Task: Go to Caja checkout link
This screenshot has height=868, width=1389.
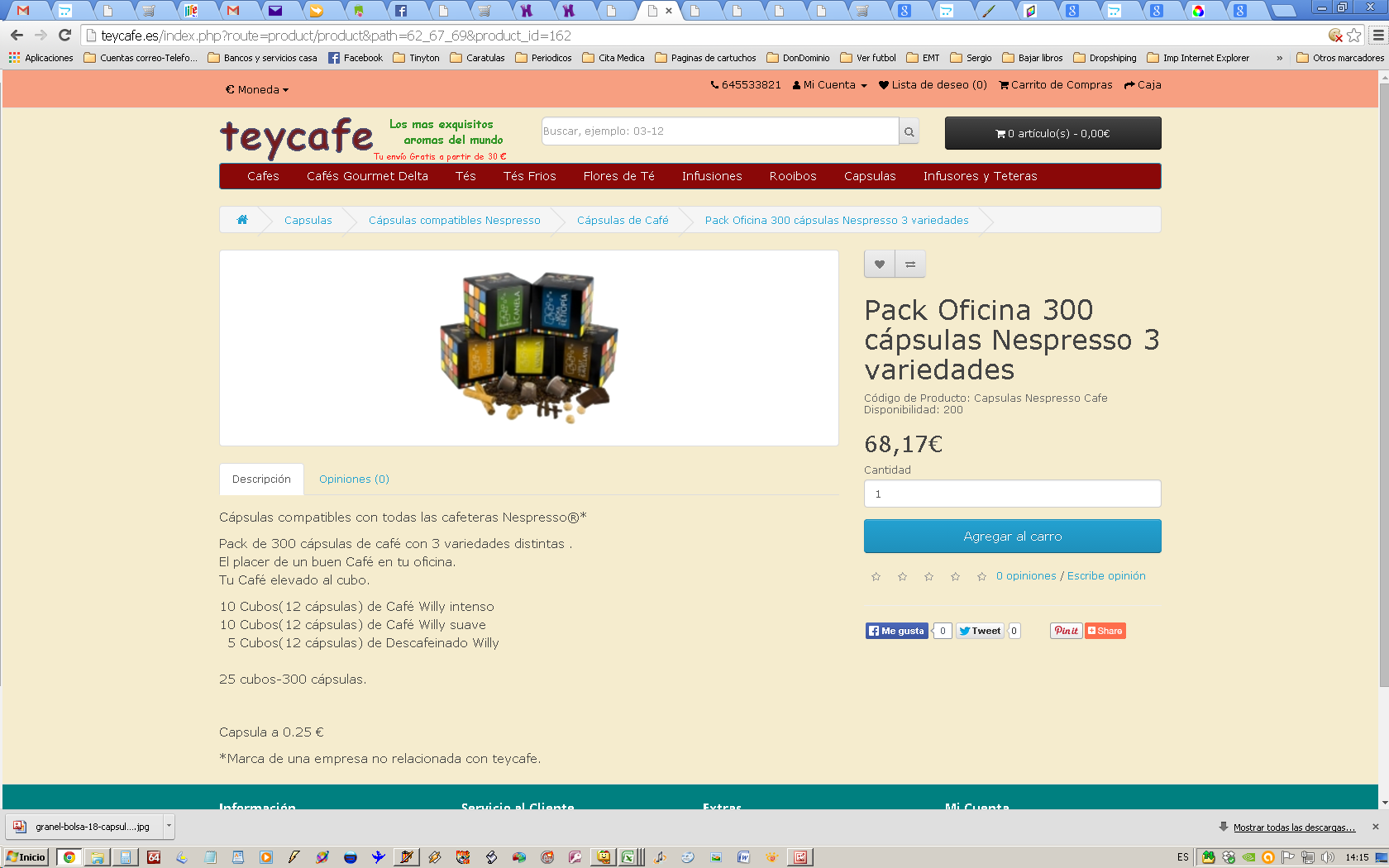Action: click(x=1143, y=85)
